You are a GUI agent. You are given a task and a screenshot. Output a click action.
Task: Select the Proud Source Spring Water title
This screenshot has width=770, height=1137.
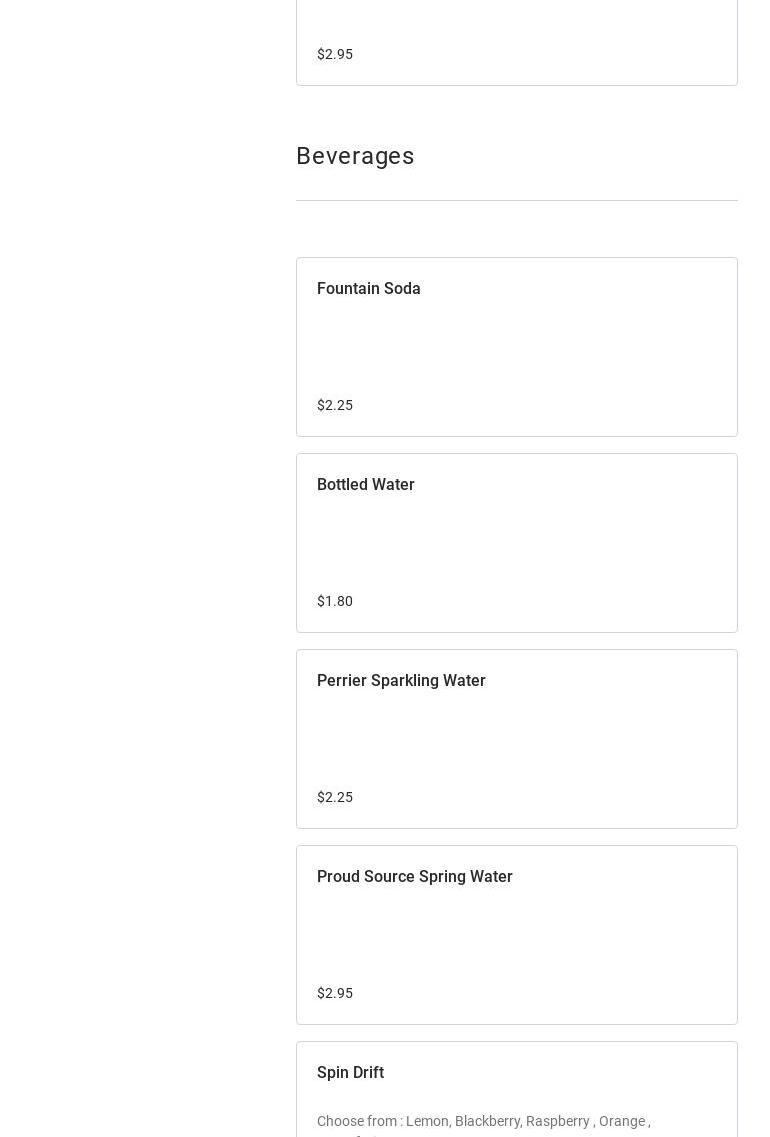[x=414, y=876]
